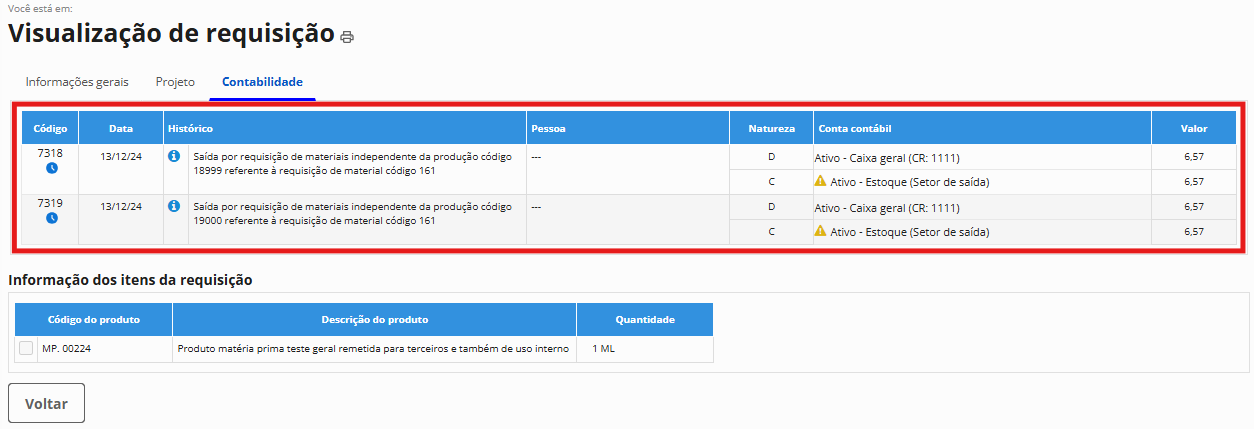This screenshot has width=1254, height=429.
Task: Click the info icon in row 7318
Action: click(x=174, y=157)
